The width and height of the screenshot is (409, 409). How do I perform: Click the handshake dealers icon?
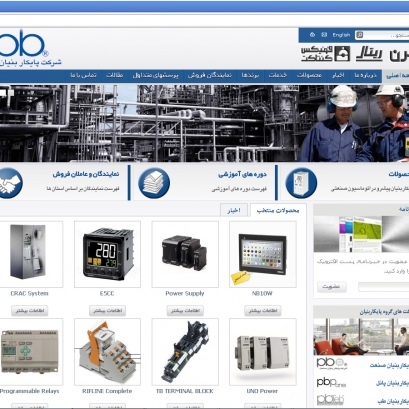pos(9,183)
